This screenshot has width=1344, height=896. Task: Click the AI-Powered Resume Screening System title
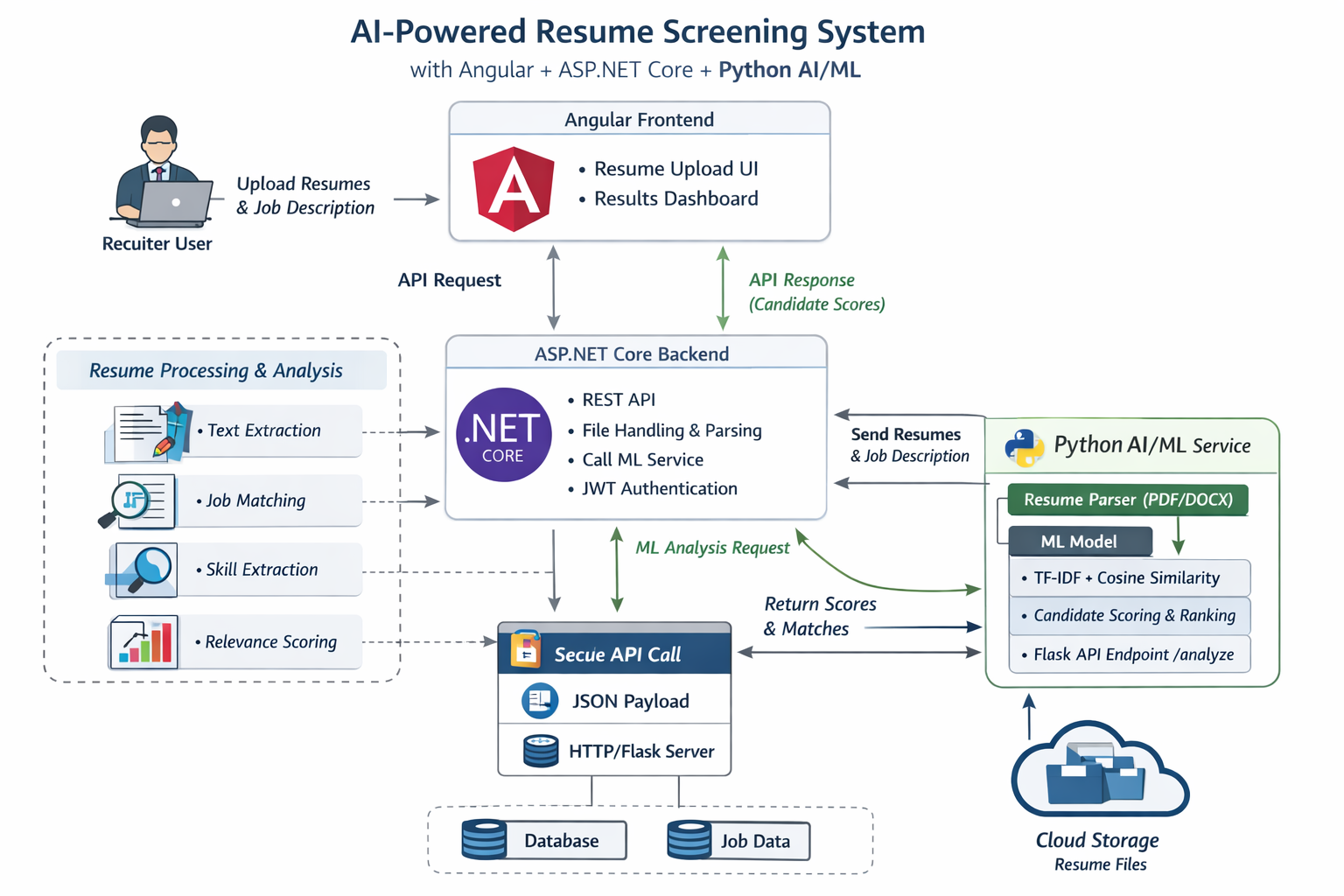(x=638, y=31)
